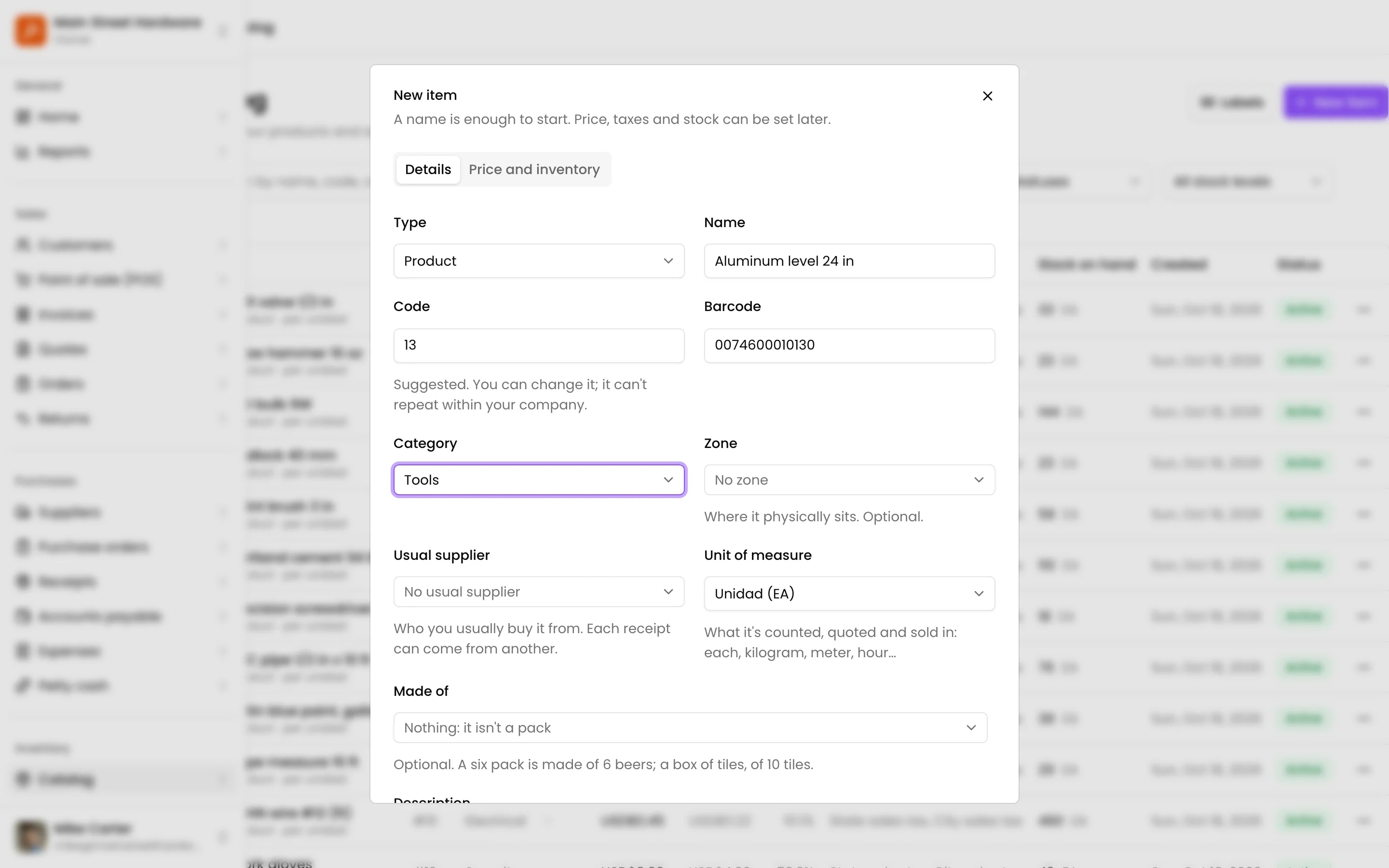
Task: Click the orange company logo icon
Action: [x=31, y=30]
